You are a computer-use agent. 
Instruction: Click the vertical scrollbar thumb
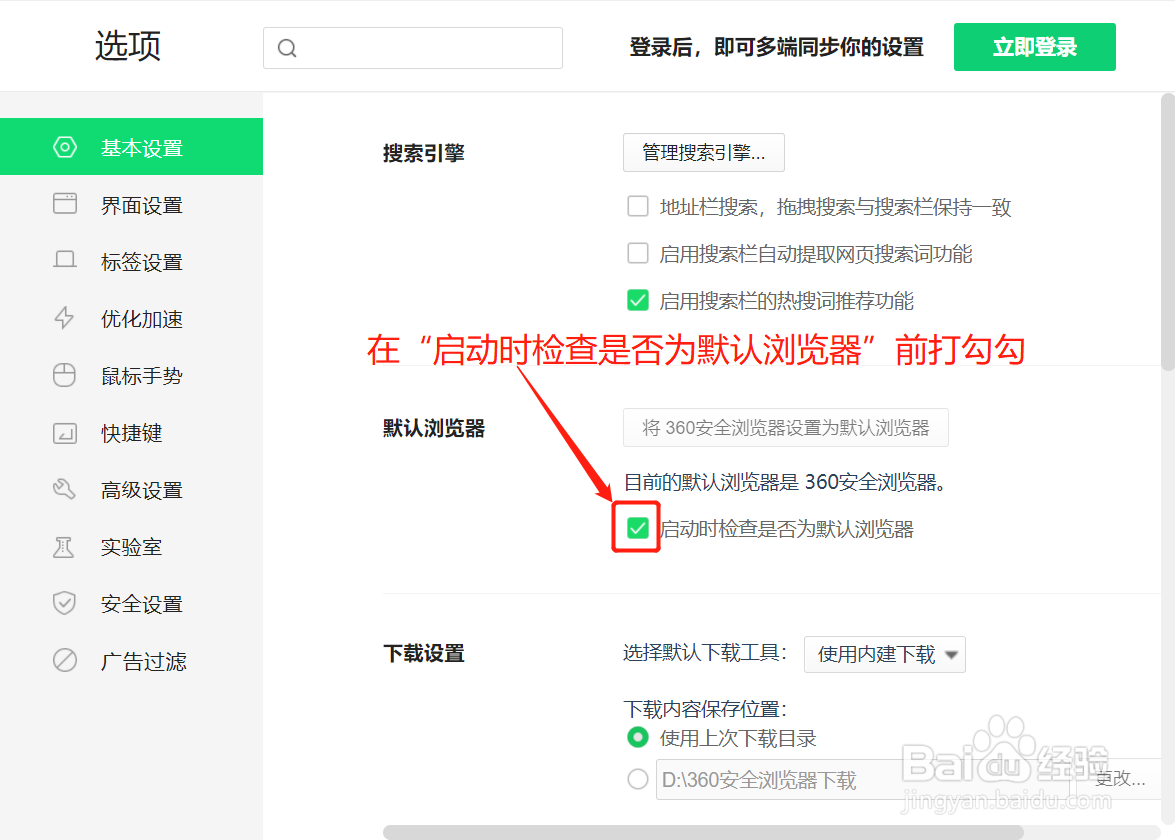pos(1168,232)
